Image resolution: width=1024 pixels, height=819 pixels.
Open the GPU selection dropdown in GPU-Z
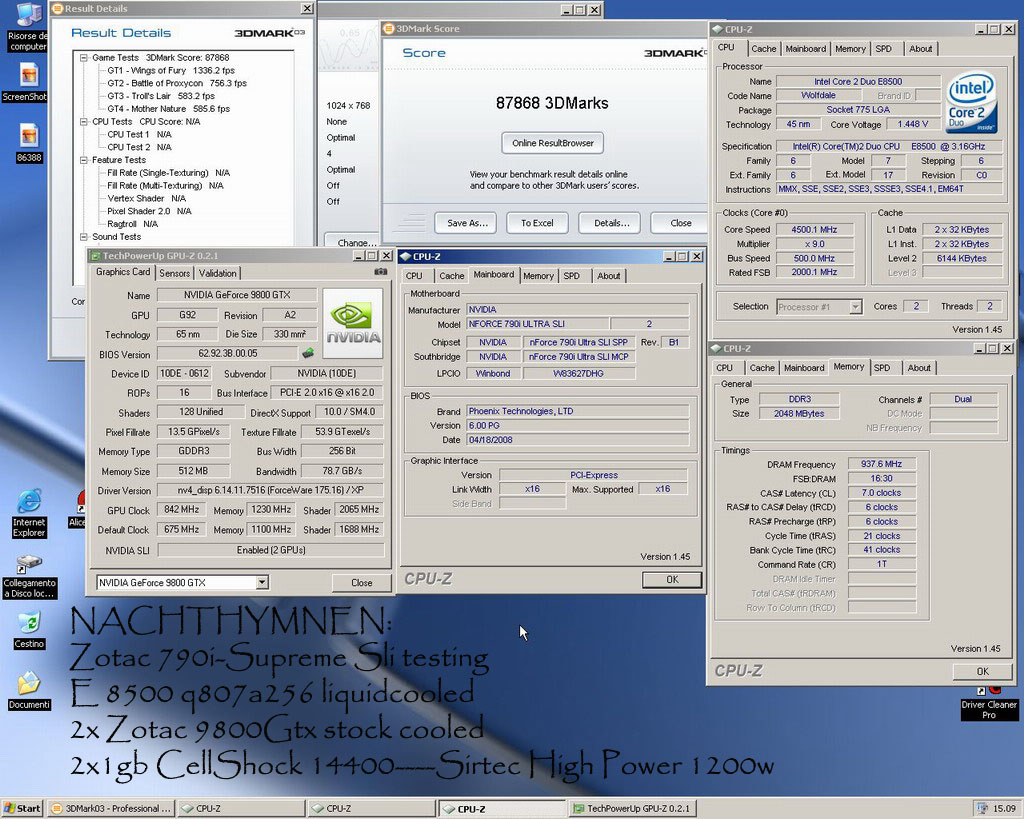(262, 583)
